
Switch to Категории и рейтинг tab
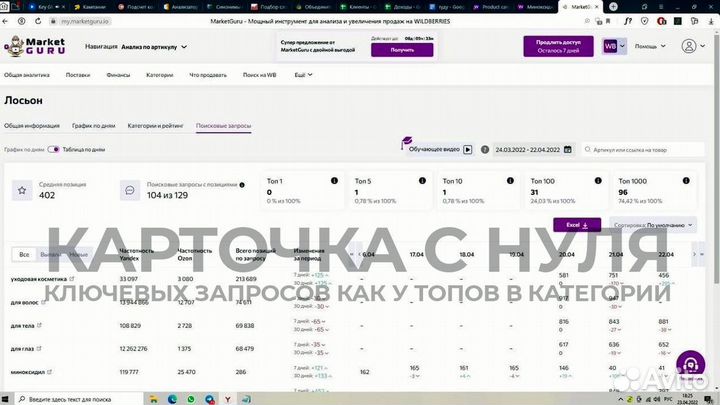(x=155, y=125)
